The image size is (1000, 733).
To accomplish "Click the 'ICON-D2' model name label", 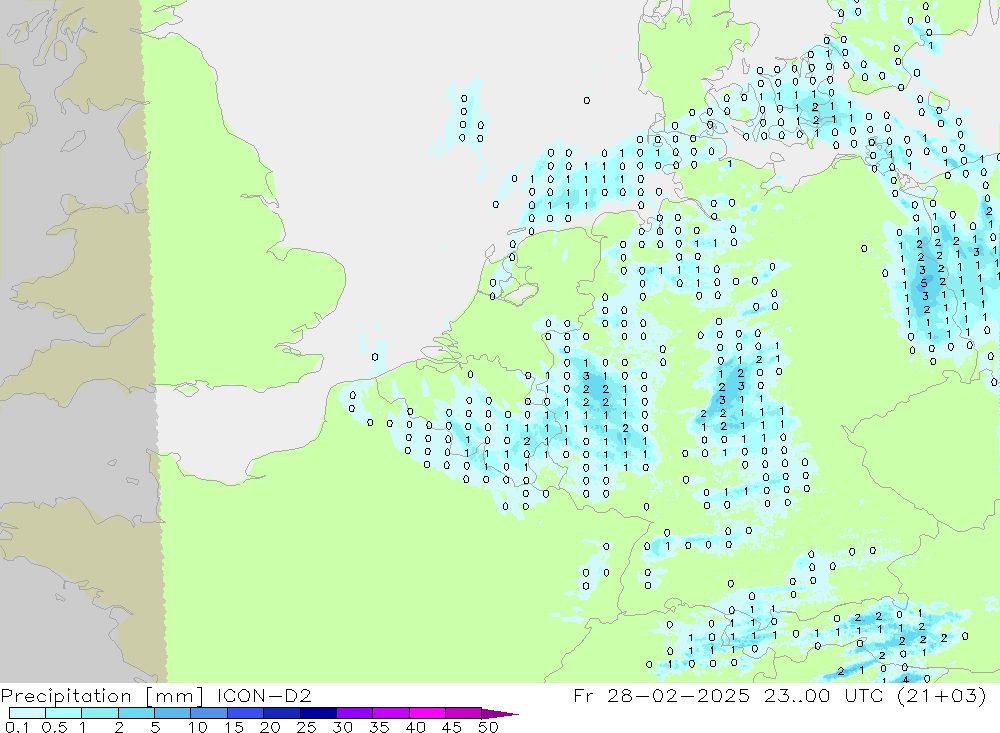I will coord(264,695).
